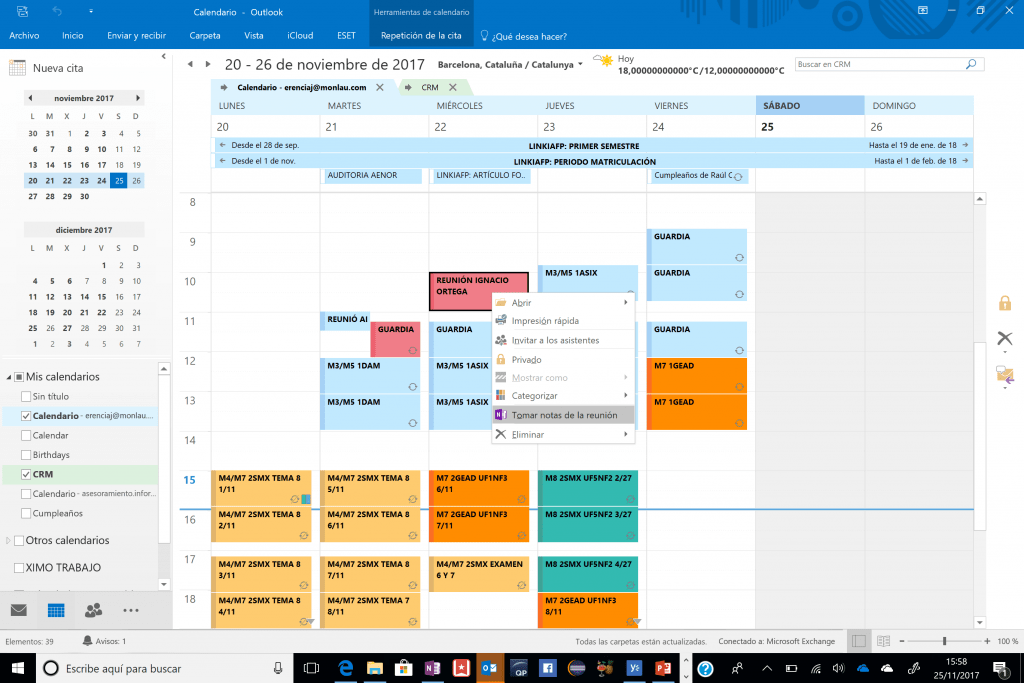This screenshot has height=683, width=1024.
Task: Enable the Birthdays calendar checkbox
Action: pos(26,455)
